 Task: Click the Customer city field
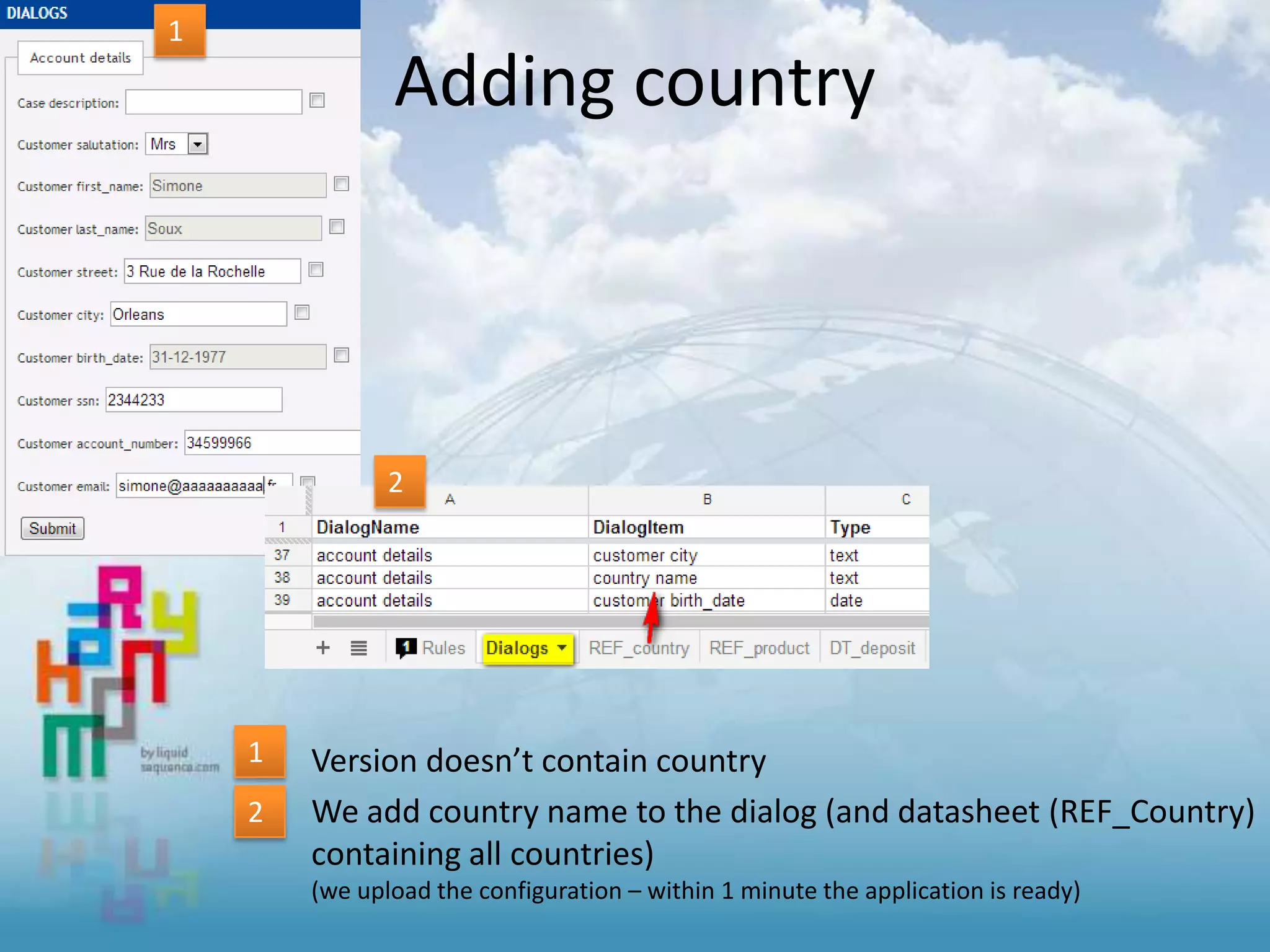click(x=198, y=314)
